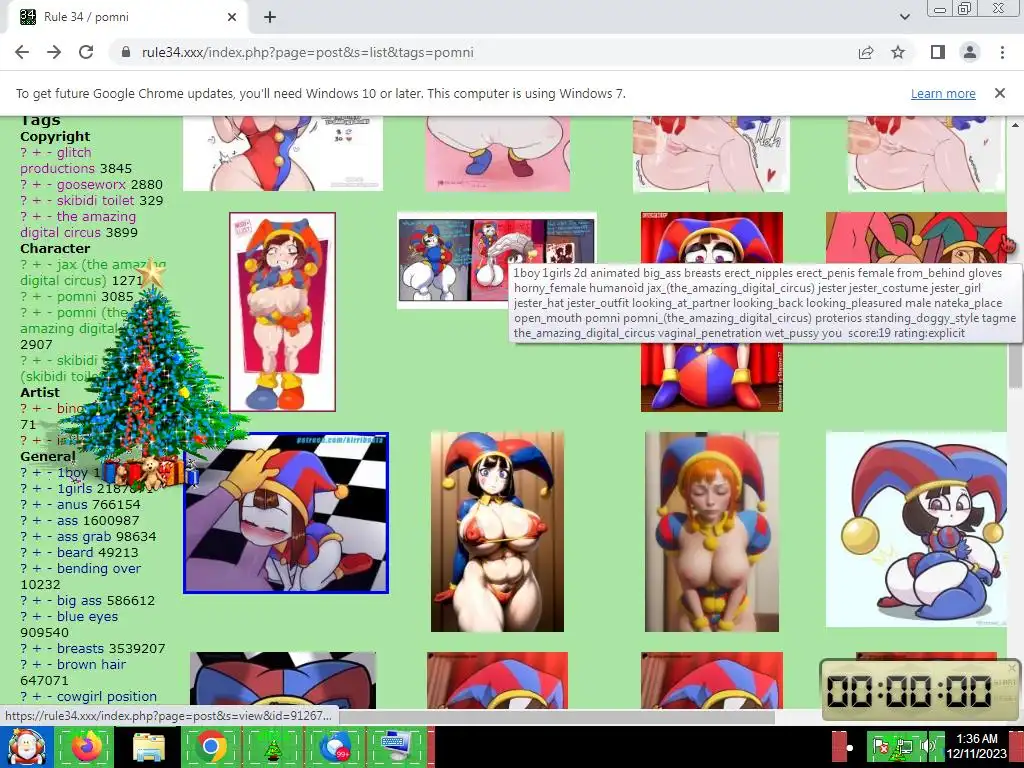Viewport: 1024px width, 768px height.
Task: Click '+' next to brown hair tag
Action: 37,664
